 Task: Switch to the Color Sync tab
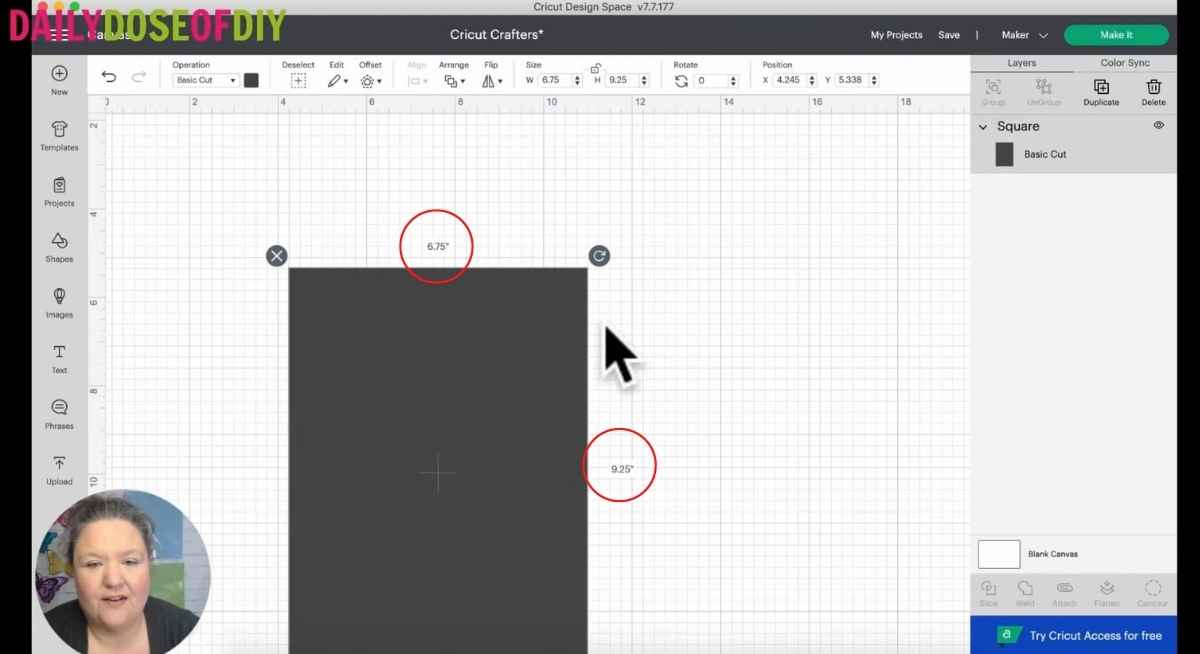[x=1124, y=62]
